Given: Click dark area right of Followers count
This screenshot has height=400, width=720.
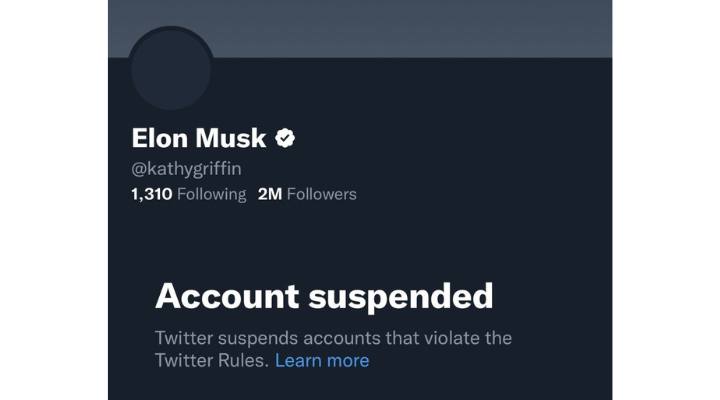Looking at the screenshot, I should pos(480,194).
